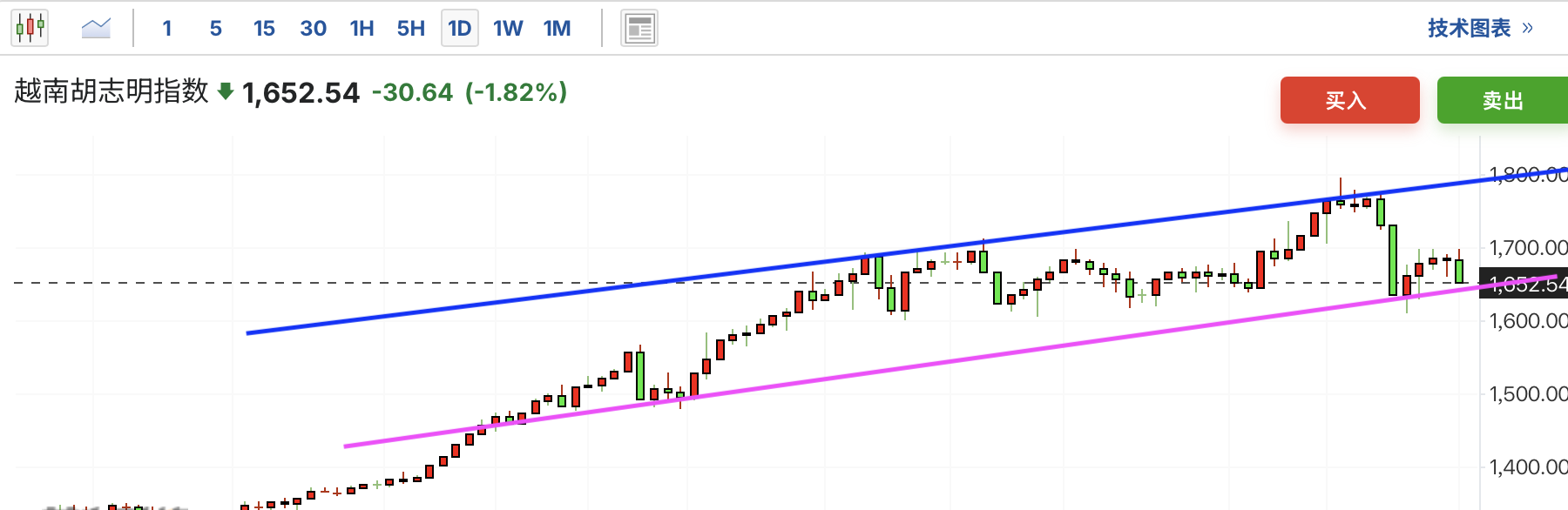Switch chart to 1M monthly interval
This screenshot has width=1568, height=510.
click(x=558, y=29)
